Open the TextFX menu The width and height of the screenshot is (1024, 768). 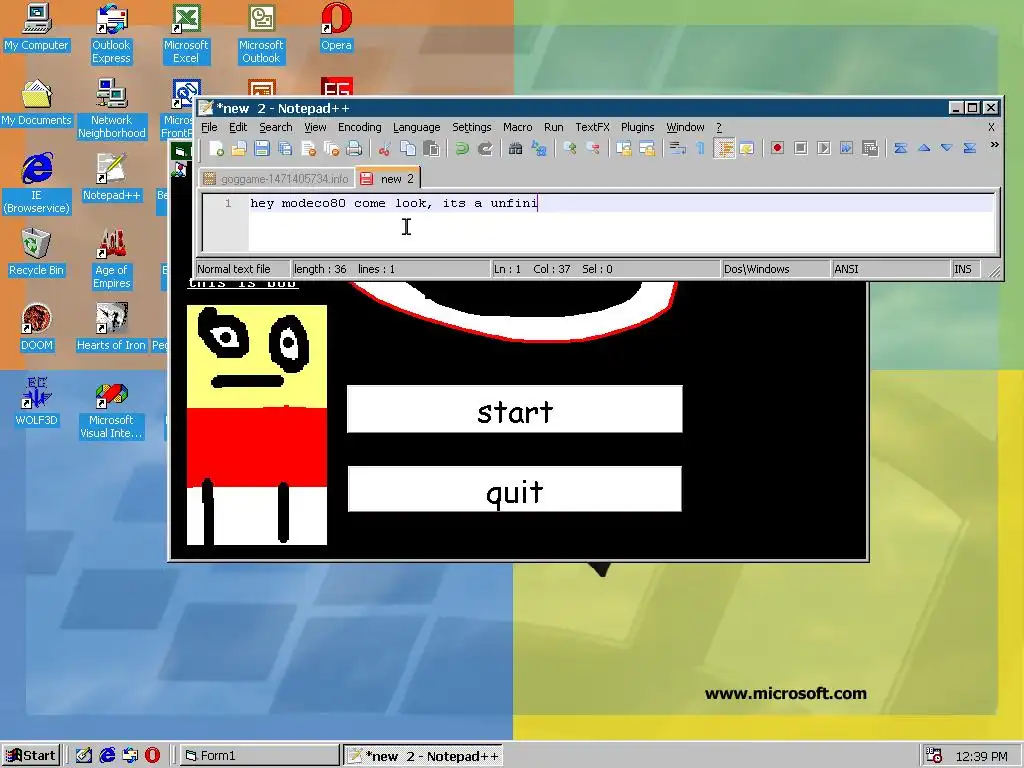click(x=592, y=127)
